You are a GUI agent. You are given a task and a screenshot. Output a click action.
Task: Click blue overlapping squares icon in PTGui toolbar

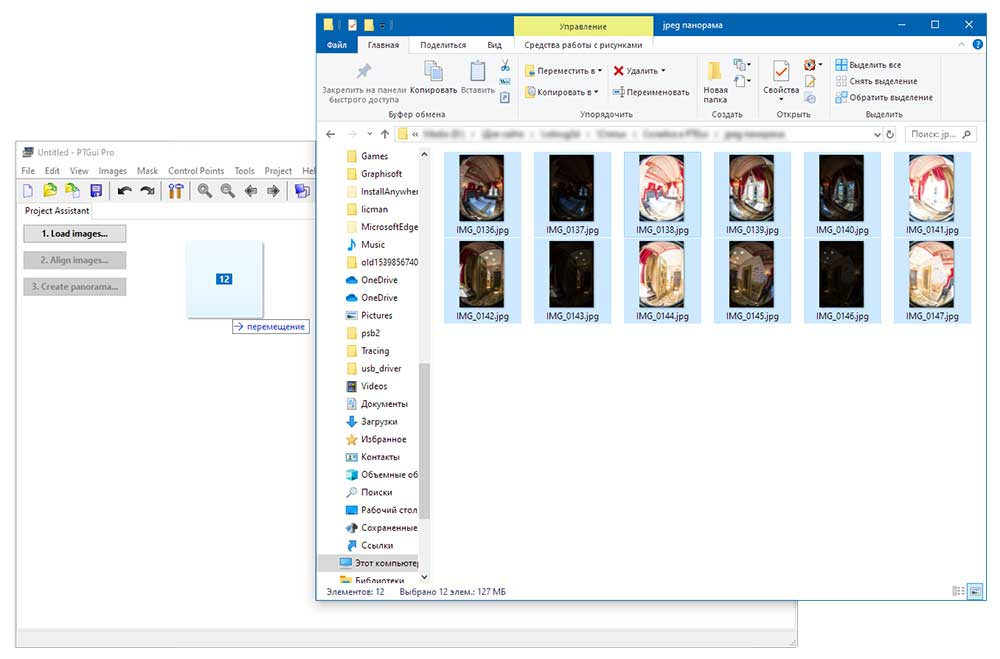coord(302,191)
